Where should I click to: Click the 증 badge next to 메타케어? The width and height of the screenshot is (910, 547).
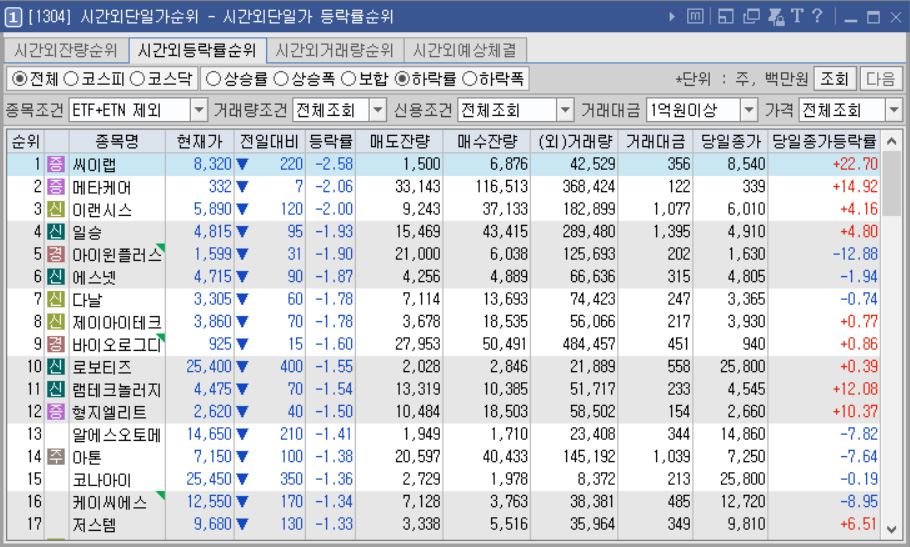click(56, 187)
